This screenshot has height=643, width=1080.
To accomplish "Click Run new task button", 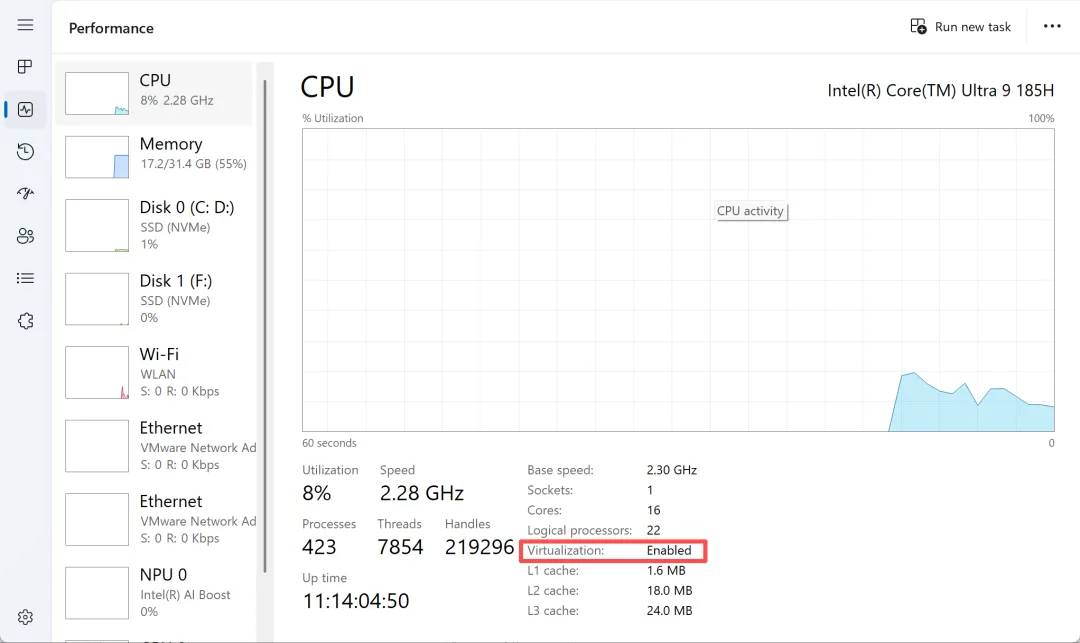I will click(x=960, y=27).
